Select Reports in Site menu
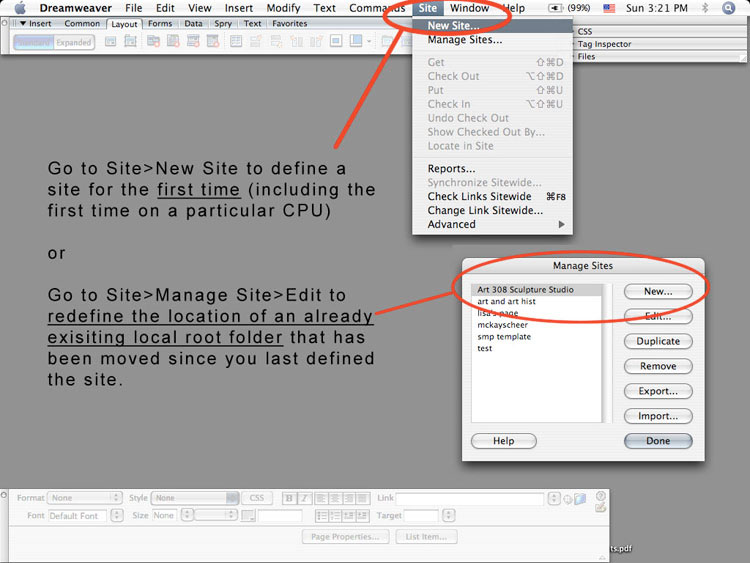This screenshot has height=563, width=750. coord(493,168)
